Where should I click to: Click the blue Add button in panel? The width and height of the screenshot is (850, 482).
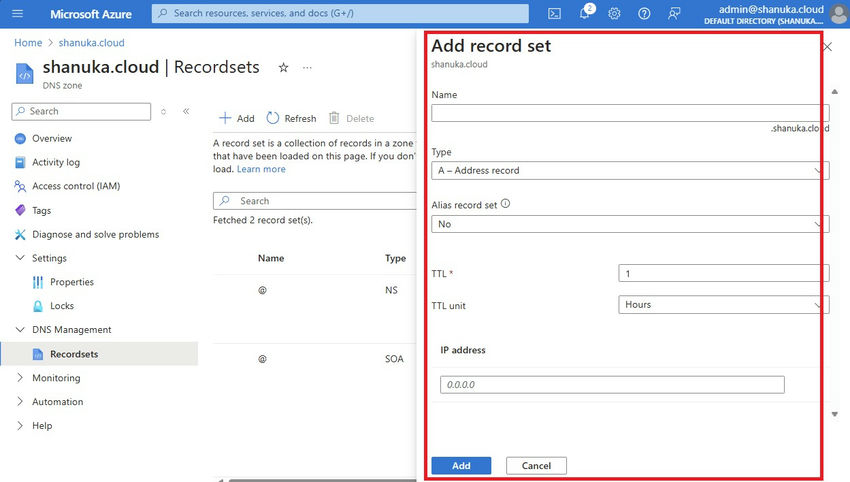pyautogui.click(x=461, y=466)
